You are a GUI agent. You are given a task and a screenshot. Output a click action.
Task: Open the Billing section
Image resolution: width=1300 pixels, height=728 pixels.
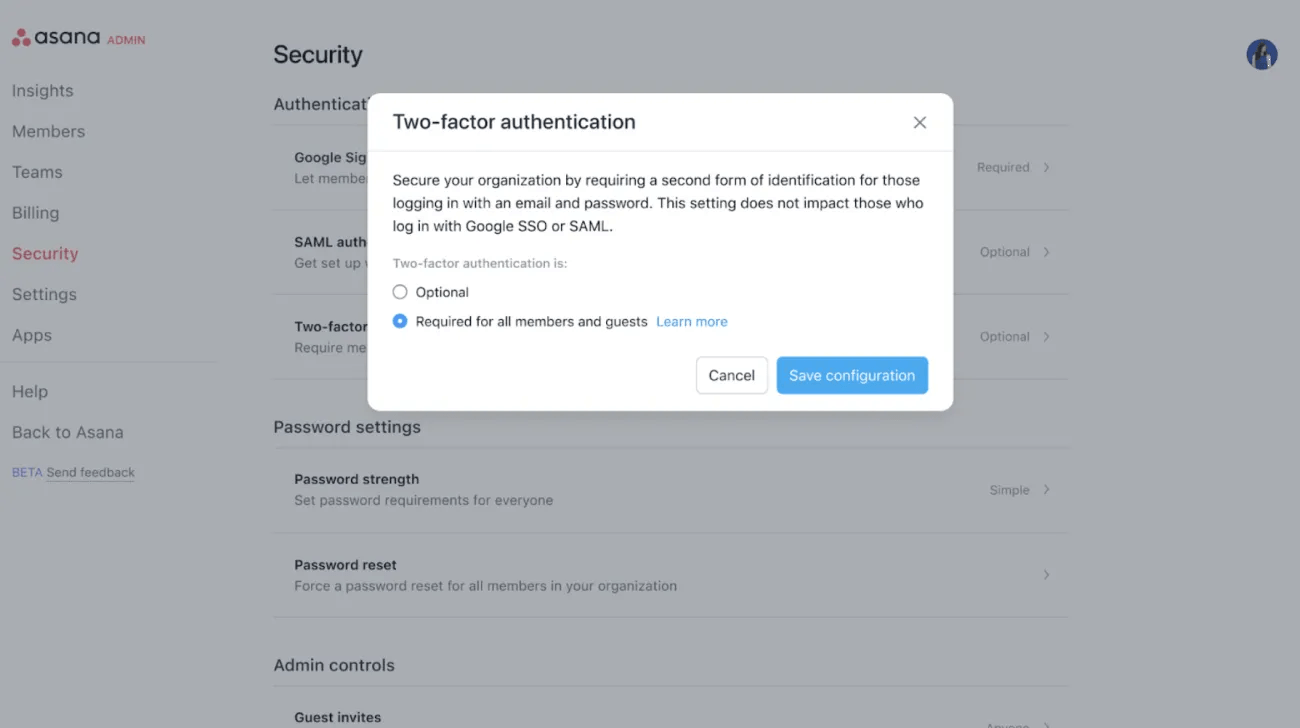(35, 212)
